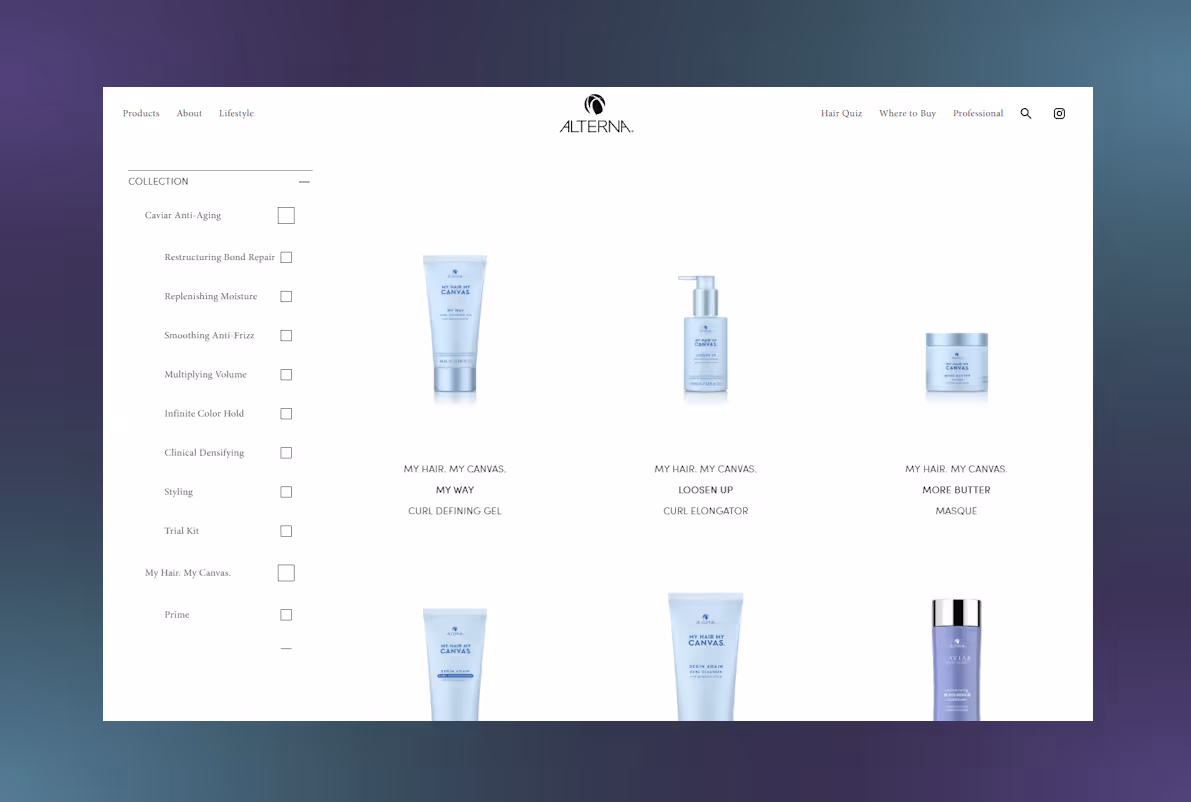Tick the Trial Kit checkbox
Image resolution: width=1191 pixels, height=802 pixels.
[x=286, y=531]
